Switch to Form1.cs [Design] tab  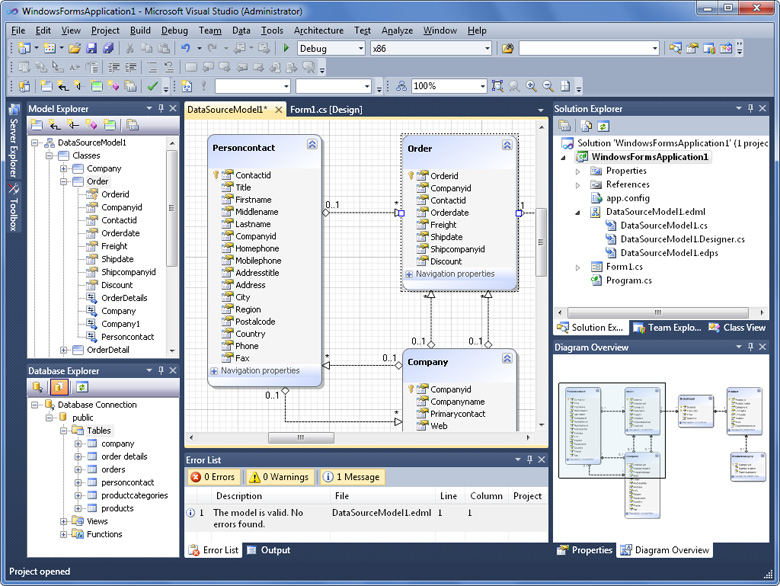326,109
